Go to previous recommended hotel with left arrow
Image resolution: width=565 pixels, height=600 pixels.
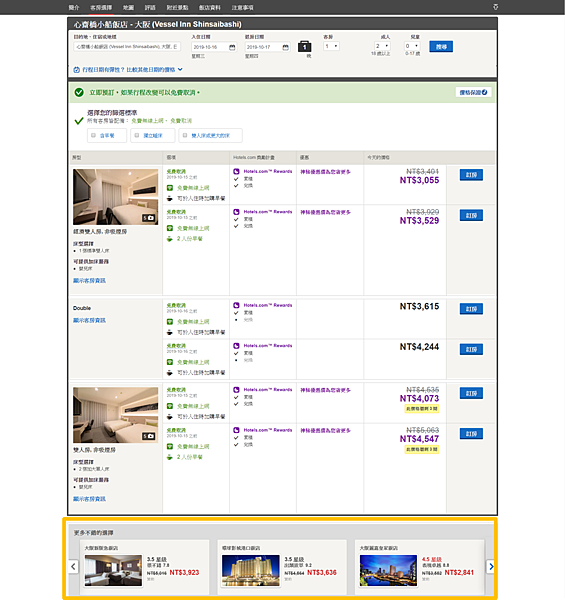point(73,566)
